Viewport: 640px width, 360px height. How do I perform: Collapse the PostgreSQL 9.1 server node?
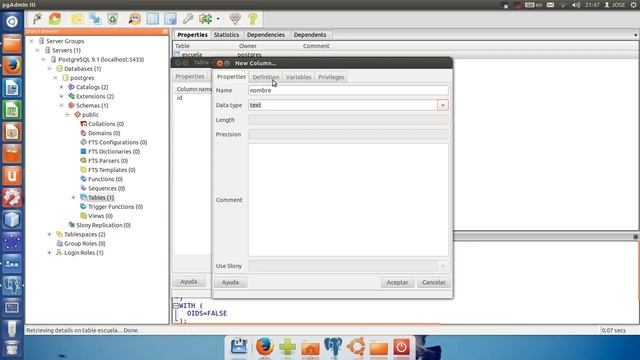pos(44,60)
